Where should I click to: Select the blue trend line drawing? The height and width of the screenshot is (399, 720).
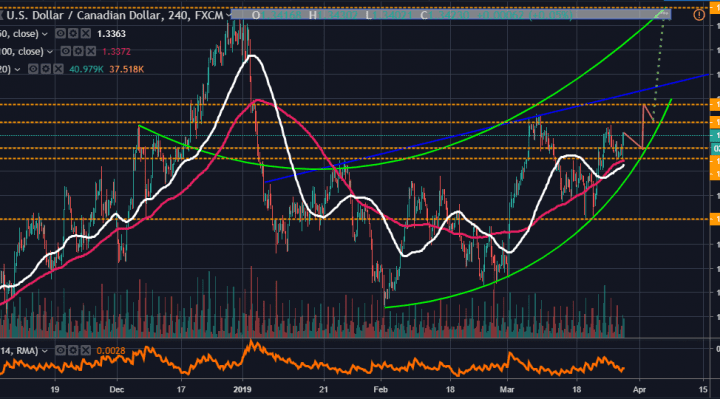(487, 129)
